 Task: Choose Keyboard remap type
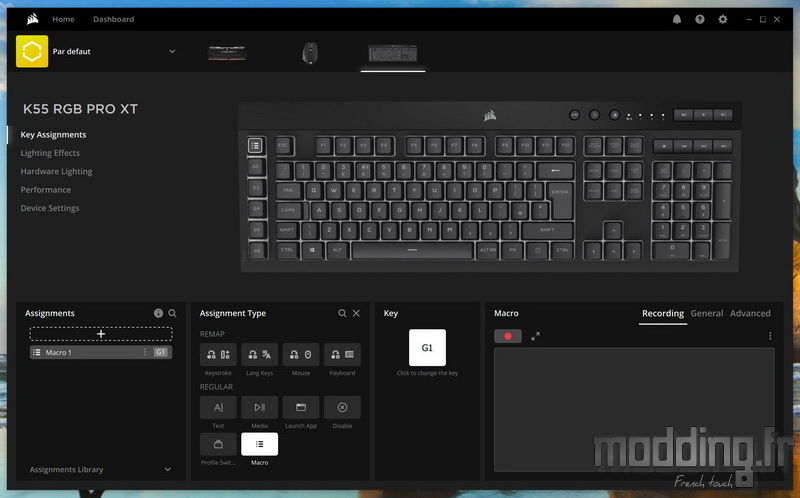[342, 355]
